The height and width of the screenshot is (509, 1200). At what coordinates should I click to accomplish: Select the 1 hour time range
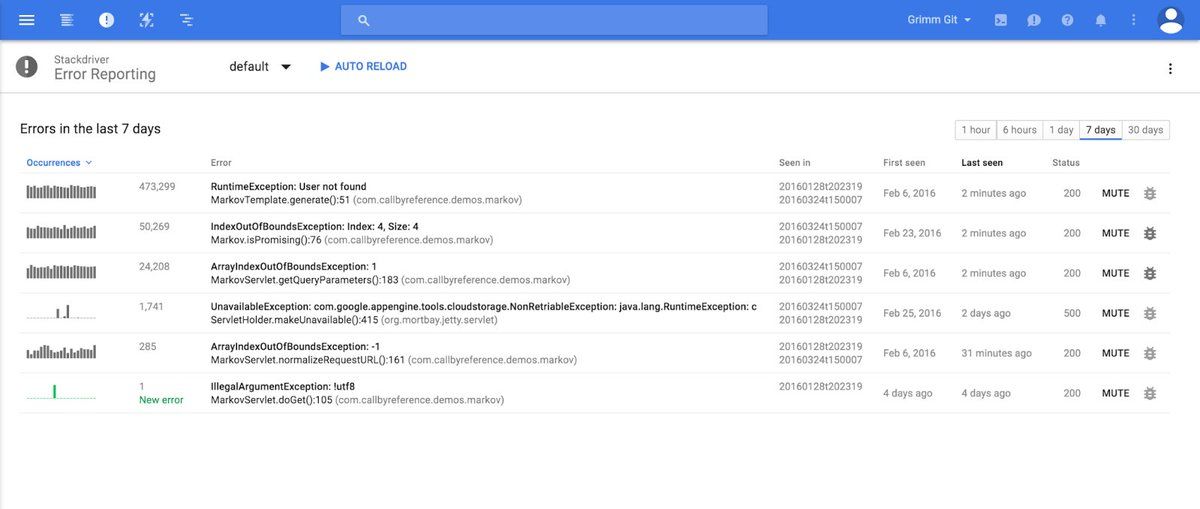click(975, 130)
